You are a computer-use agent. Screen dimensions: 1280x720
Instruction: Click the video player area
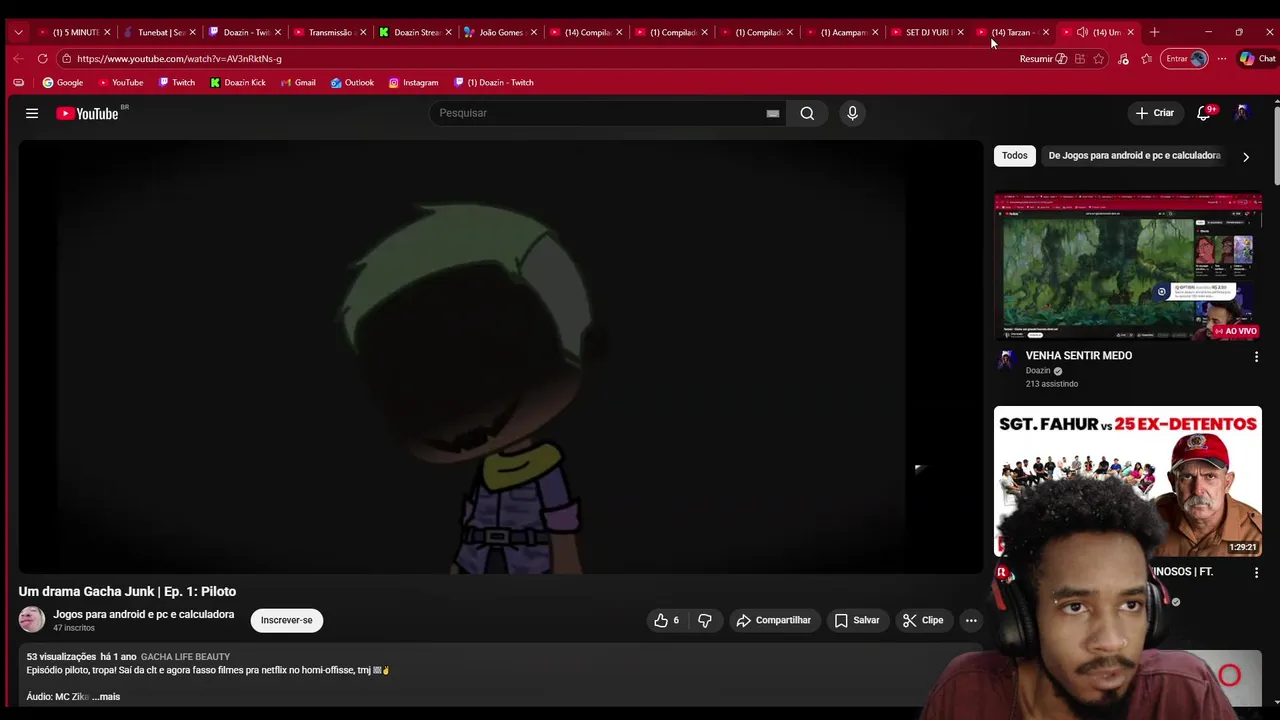(x=500, y=357)
